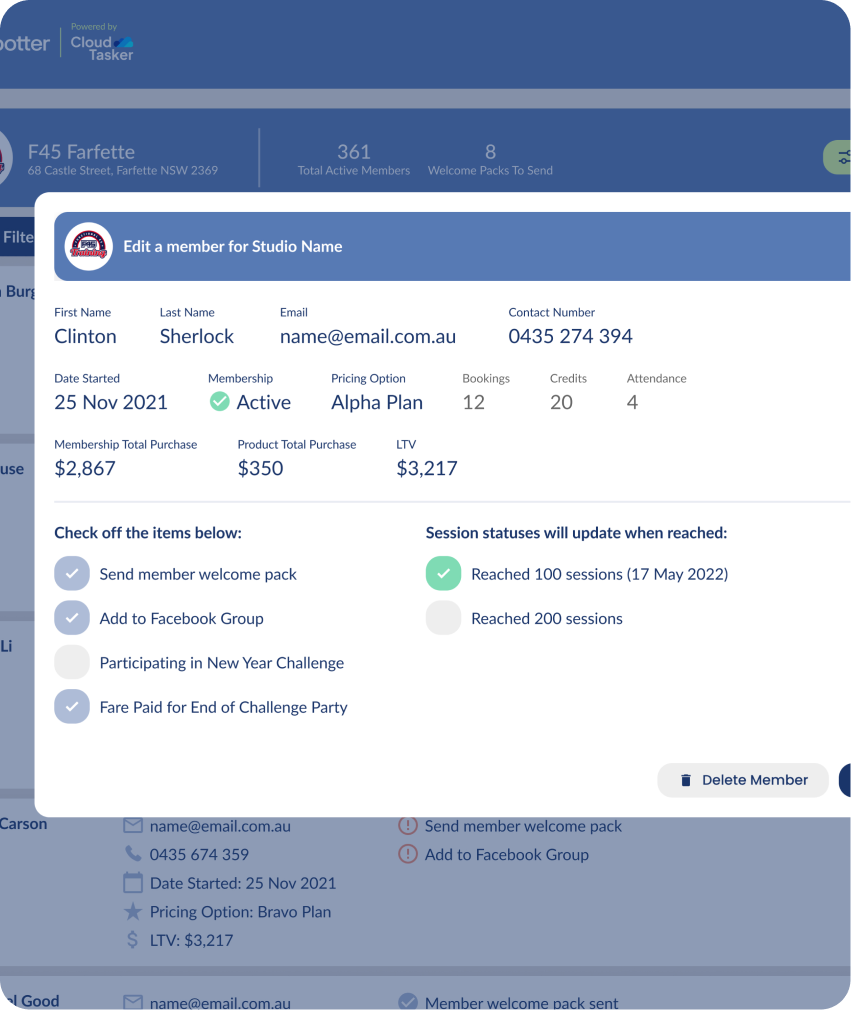Image resolution: width=851 pixels, height=1010 pixels.
Task: Uncheck Fare Paid for End of Challenge Party
Action: 72,707
